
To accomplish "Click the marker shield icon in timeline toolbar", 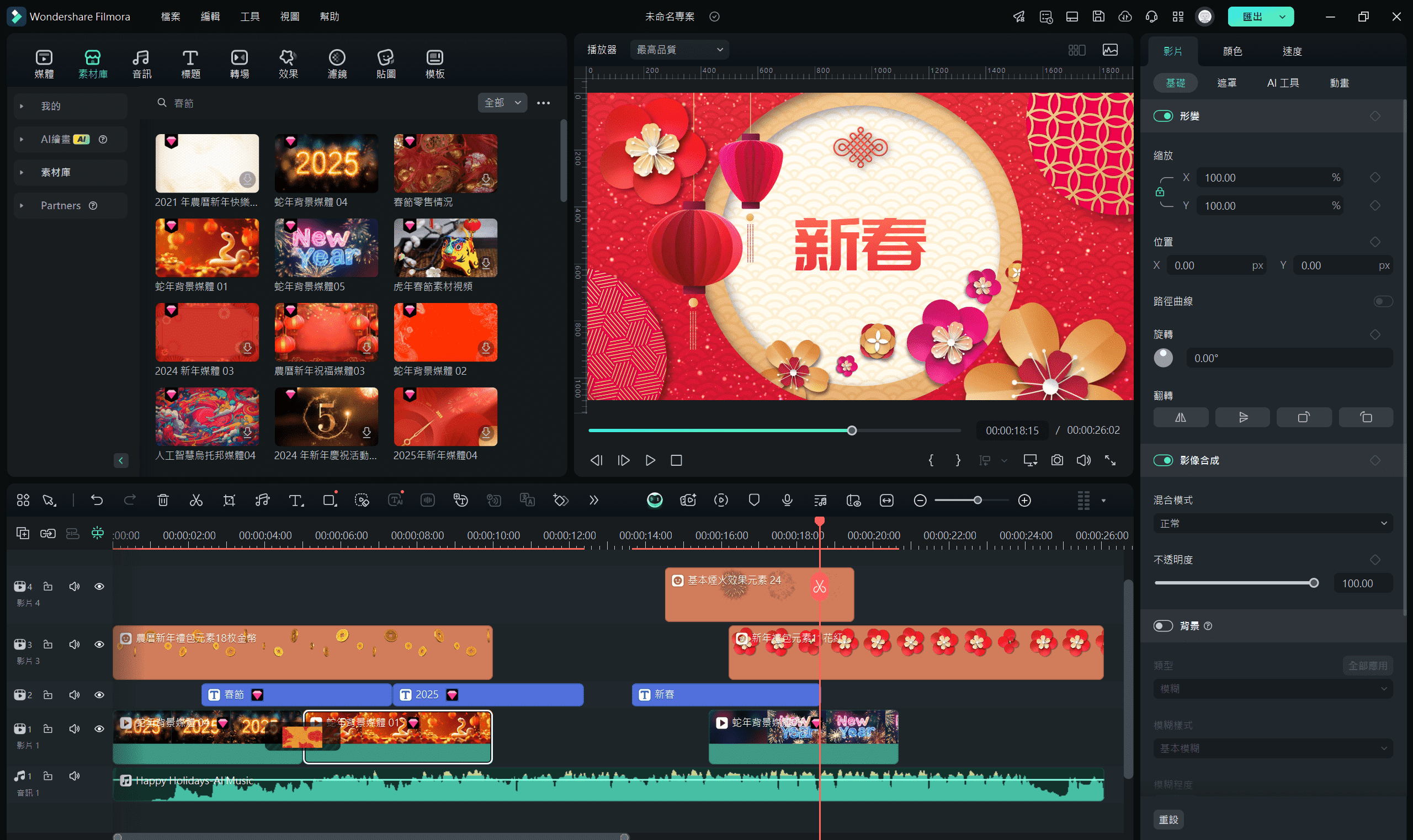I will click(754, 500).
